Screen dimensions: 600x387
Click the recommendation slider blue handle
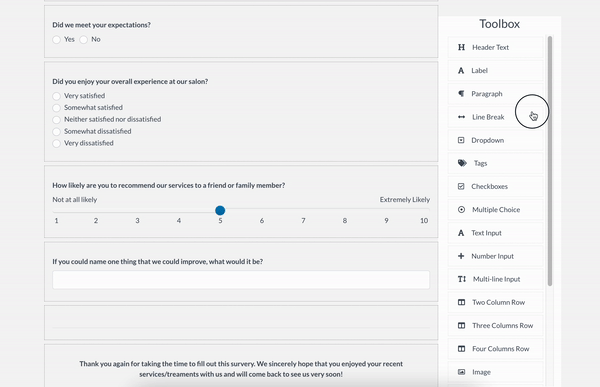220,210
